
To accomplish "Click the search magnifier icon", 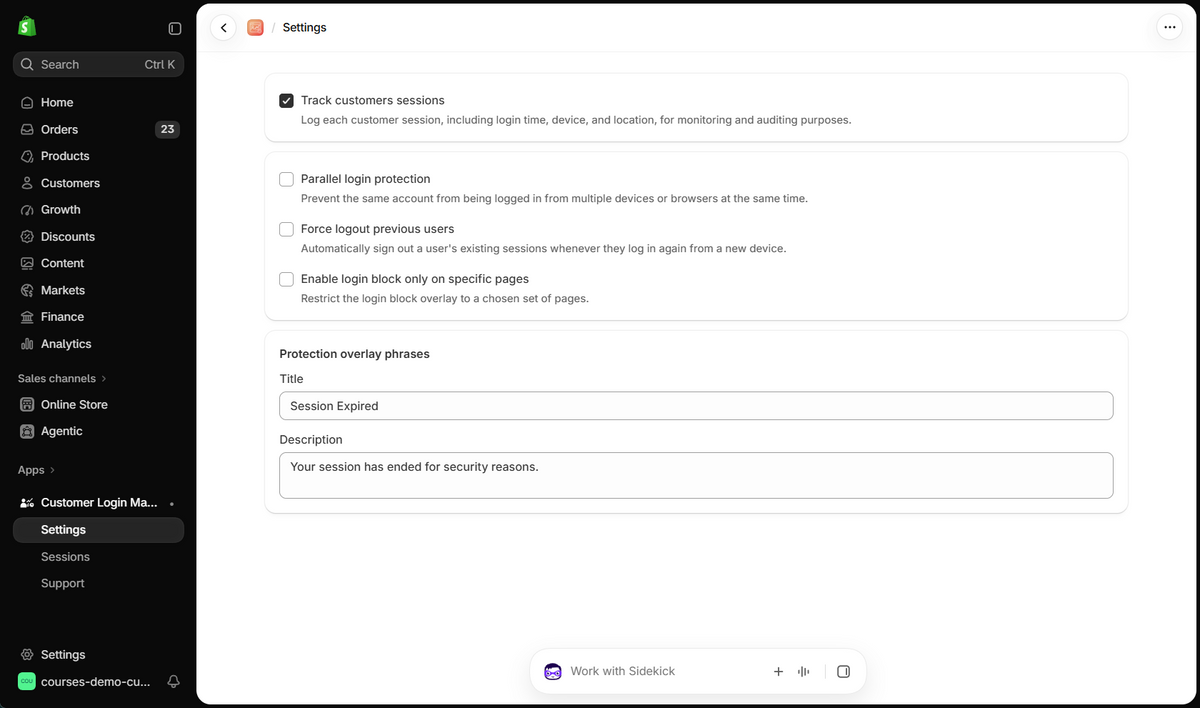I will 28,65.
